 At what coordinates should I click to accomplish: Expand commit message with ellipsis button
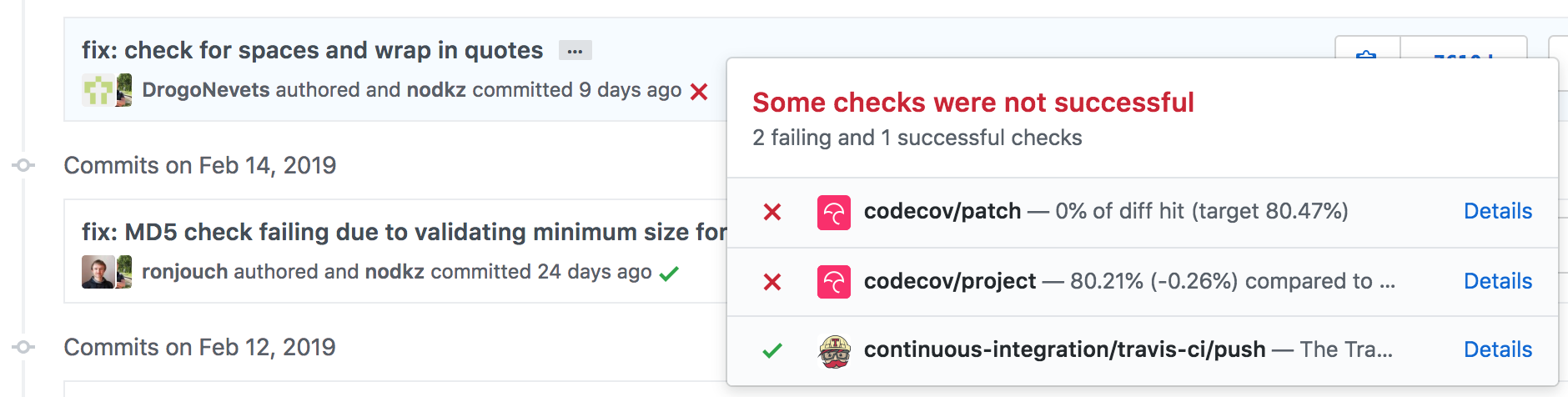[575, 51]
